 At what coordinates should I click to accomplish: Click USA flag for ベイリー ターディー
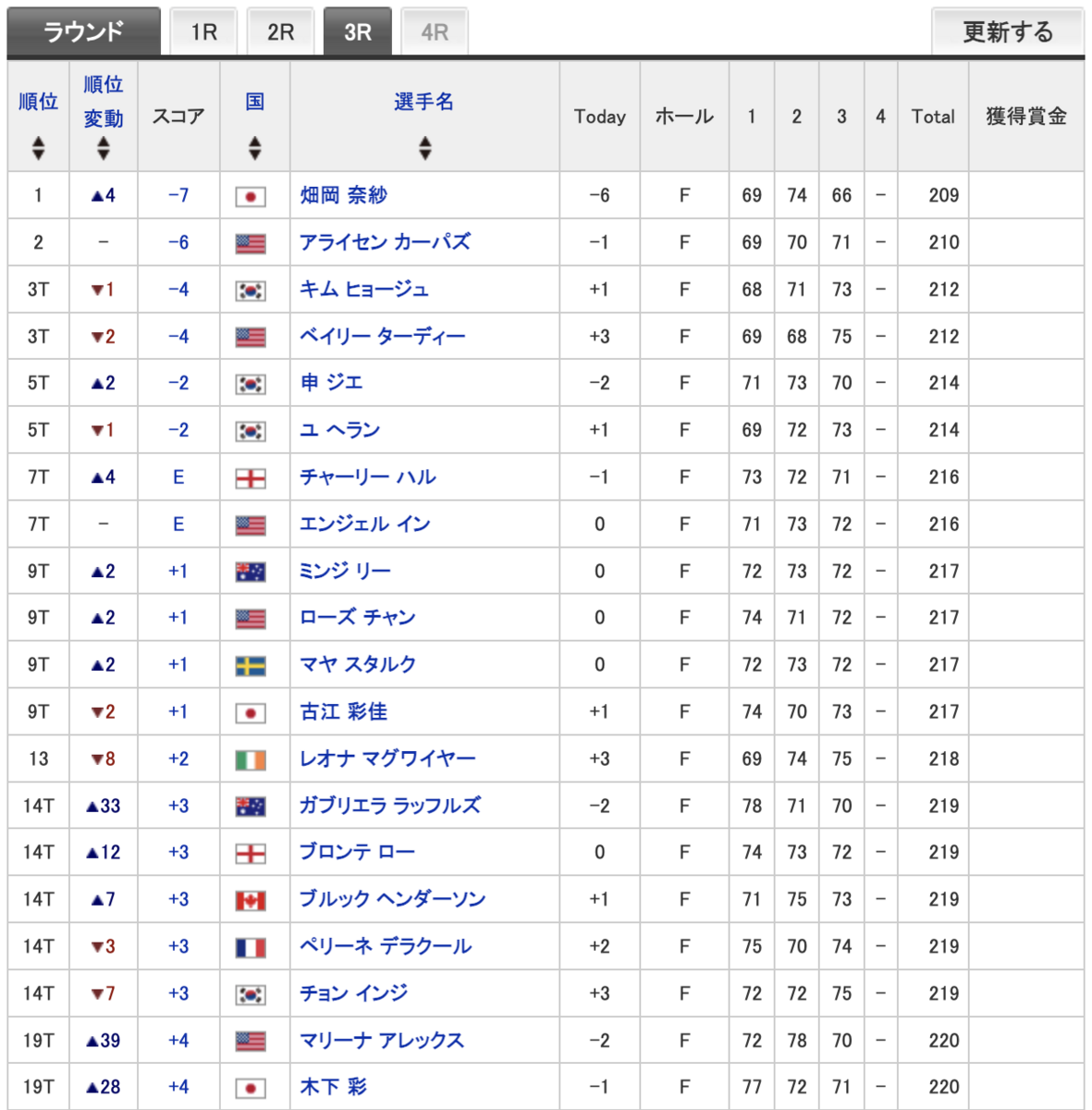click(251, 338)
